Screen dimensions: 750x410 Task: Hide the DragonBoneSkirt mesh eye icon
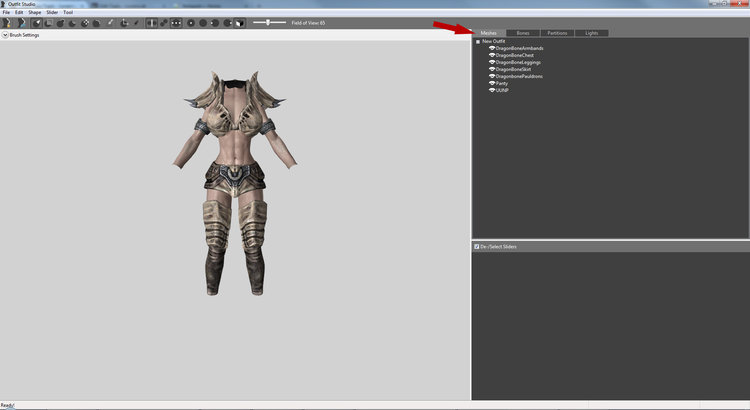pyautogui.click(x=492, y=69)
